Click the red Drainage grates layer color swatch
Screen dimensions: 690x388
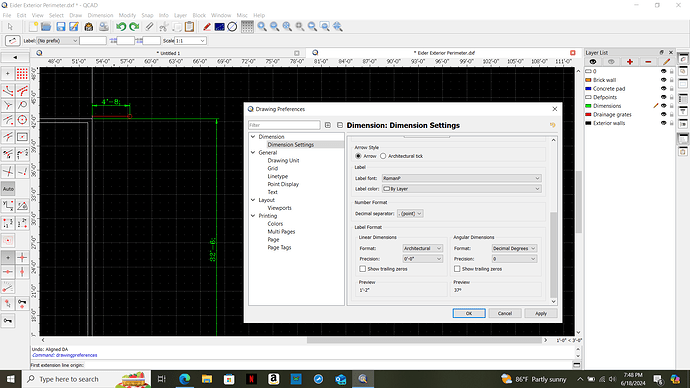588,114
